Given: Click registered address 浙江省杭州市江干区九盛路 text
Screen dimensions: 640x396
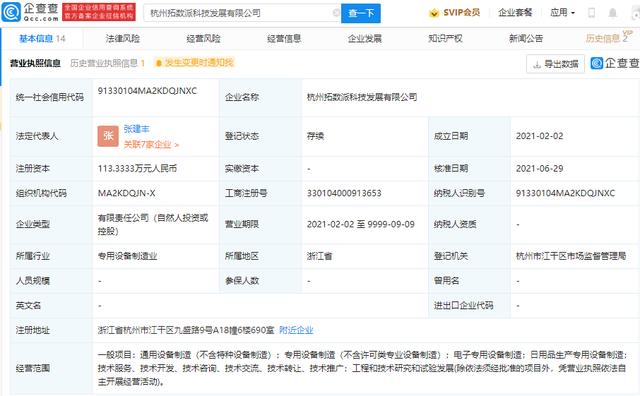Looking at the screenshot, I should pyautogui.click(x=186, y=330).
